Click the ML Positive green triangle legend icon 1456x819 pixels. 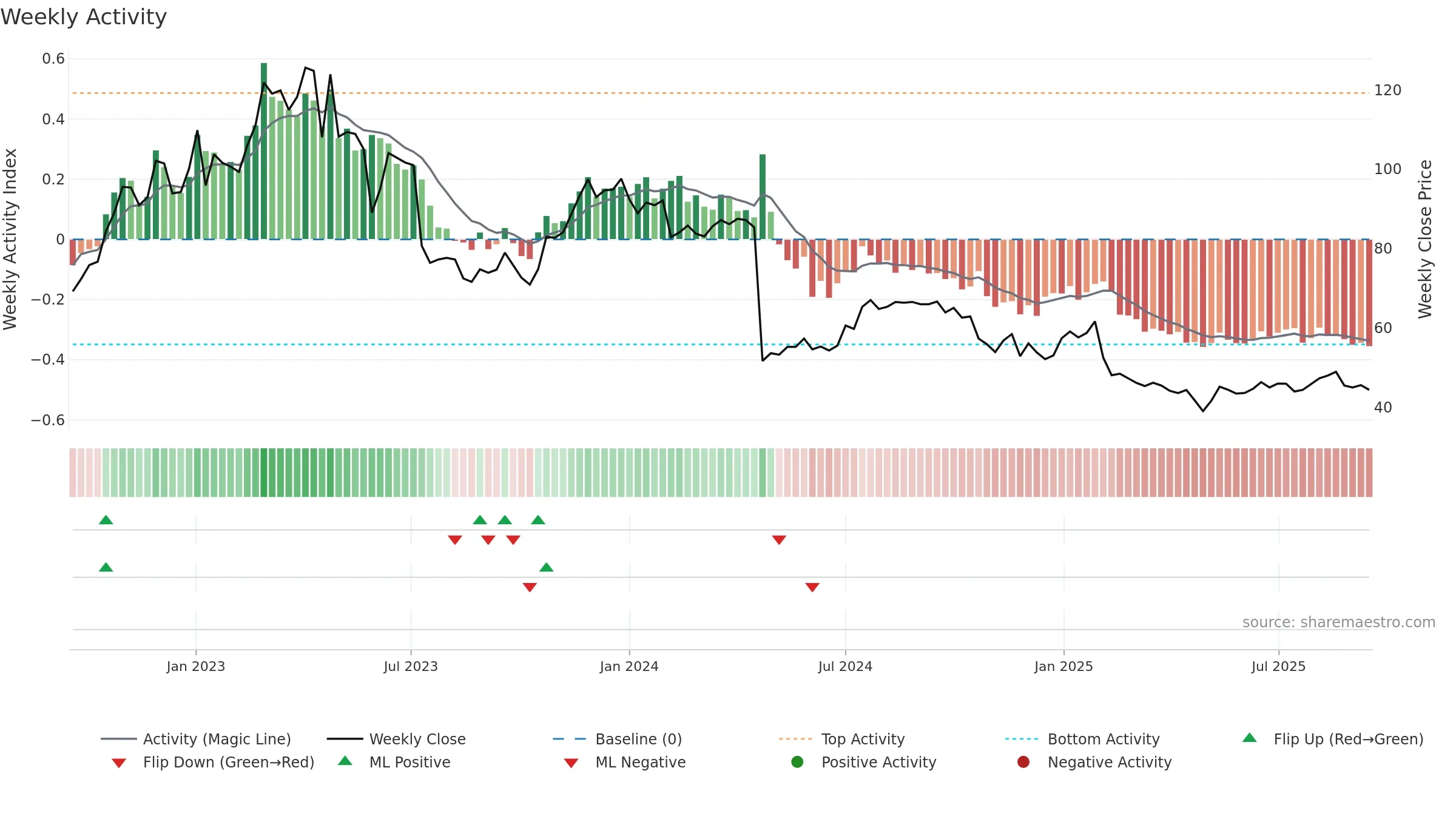(345, 761)
